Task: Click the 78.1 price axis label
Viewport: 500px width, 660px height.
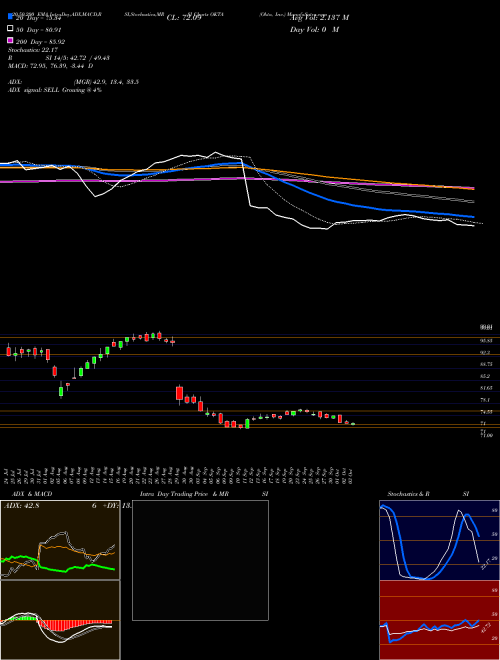Action: [x=485, y=399]
